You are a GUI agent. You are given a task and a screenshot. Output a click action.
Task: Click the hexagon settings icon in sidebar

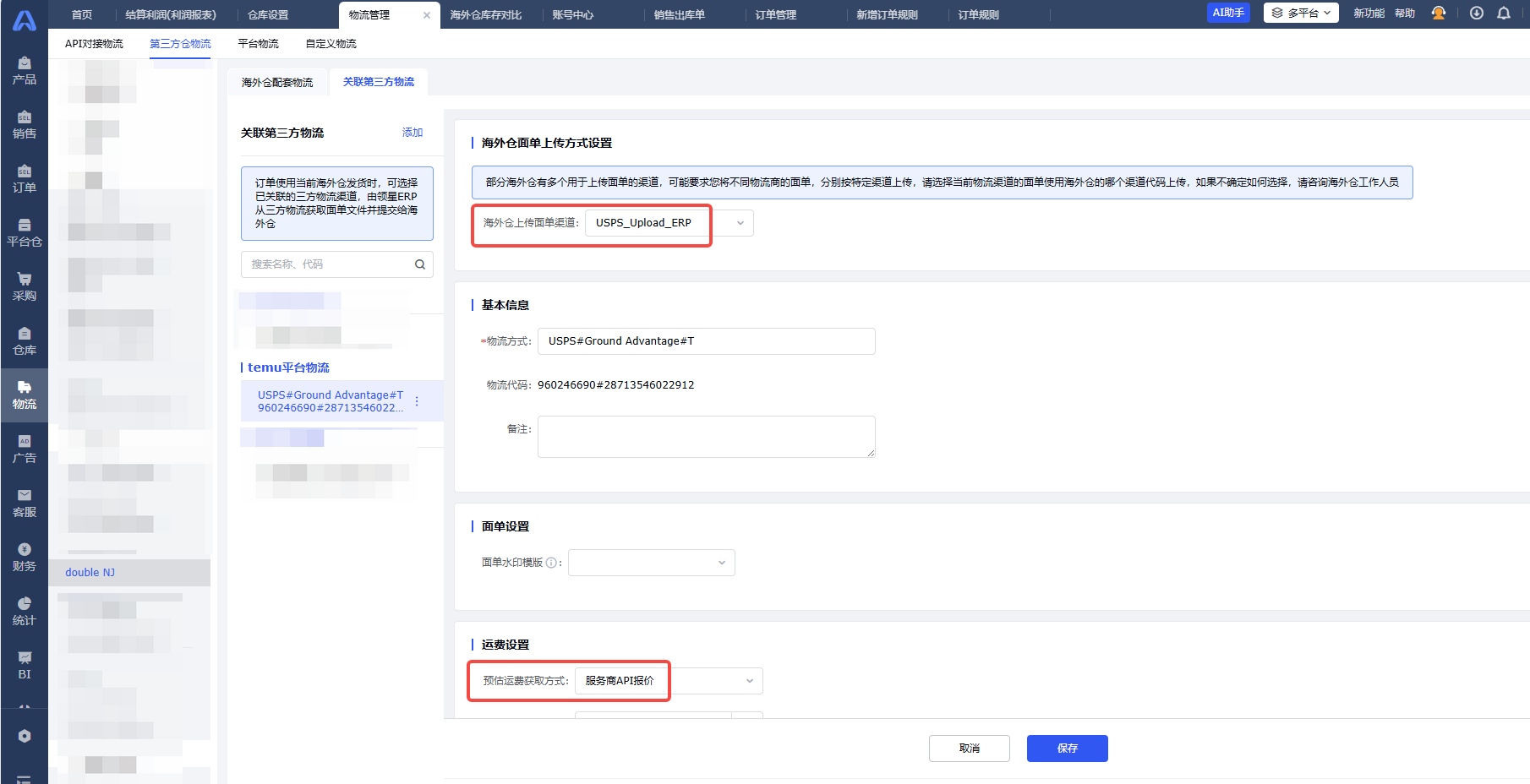point(25,736)
